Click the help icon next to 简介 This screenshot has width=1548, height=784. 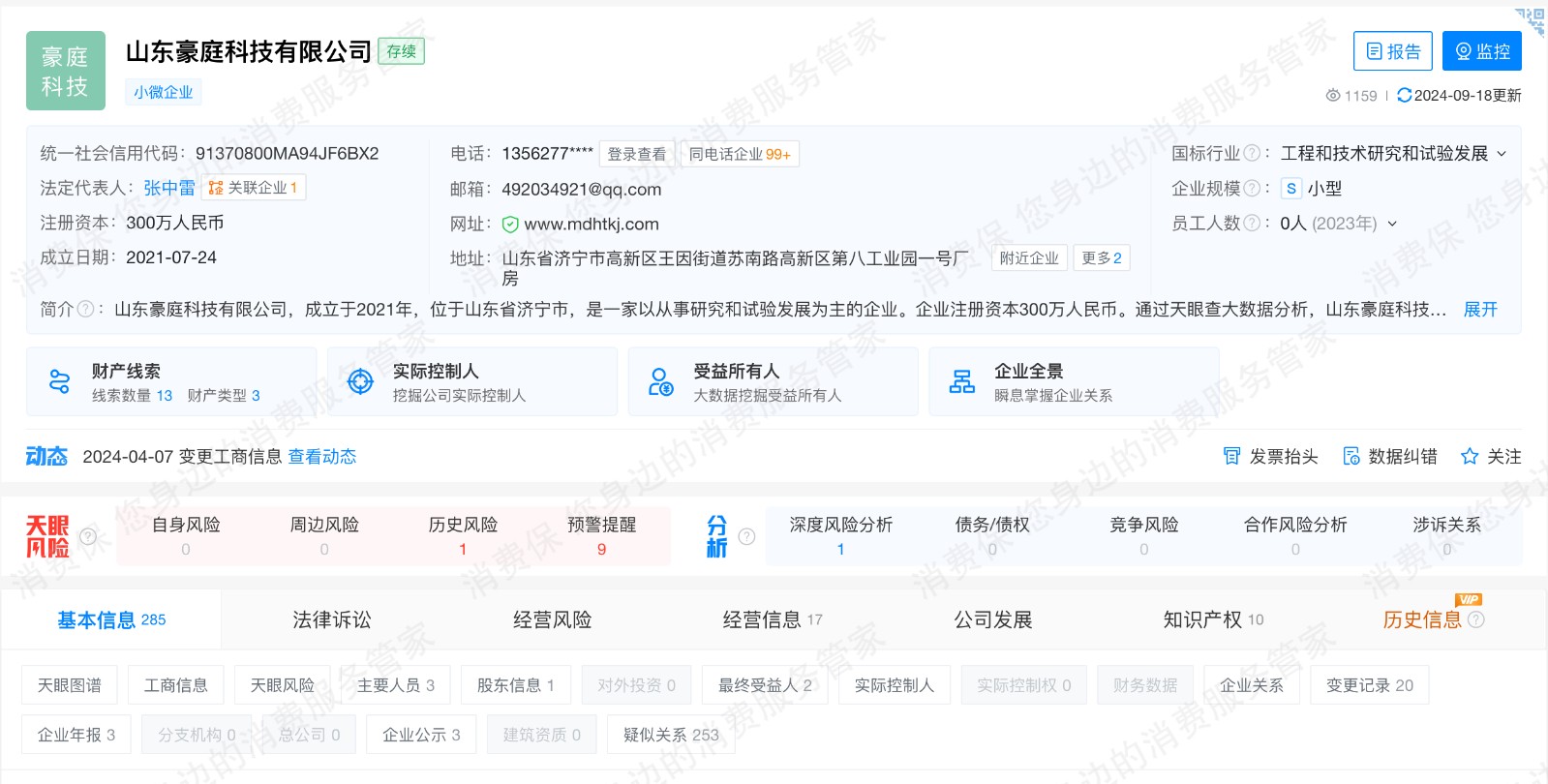(86, 309)
